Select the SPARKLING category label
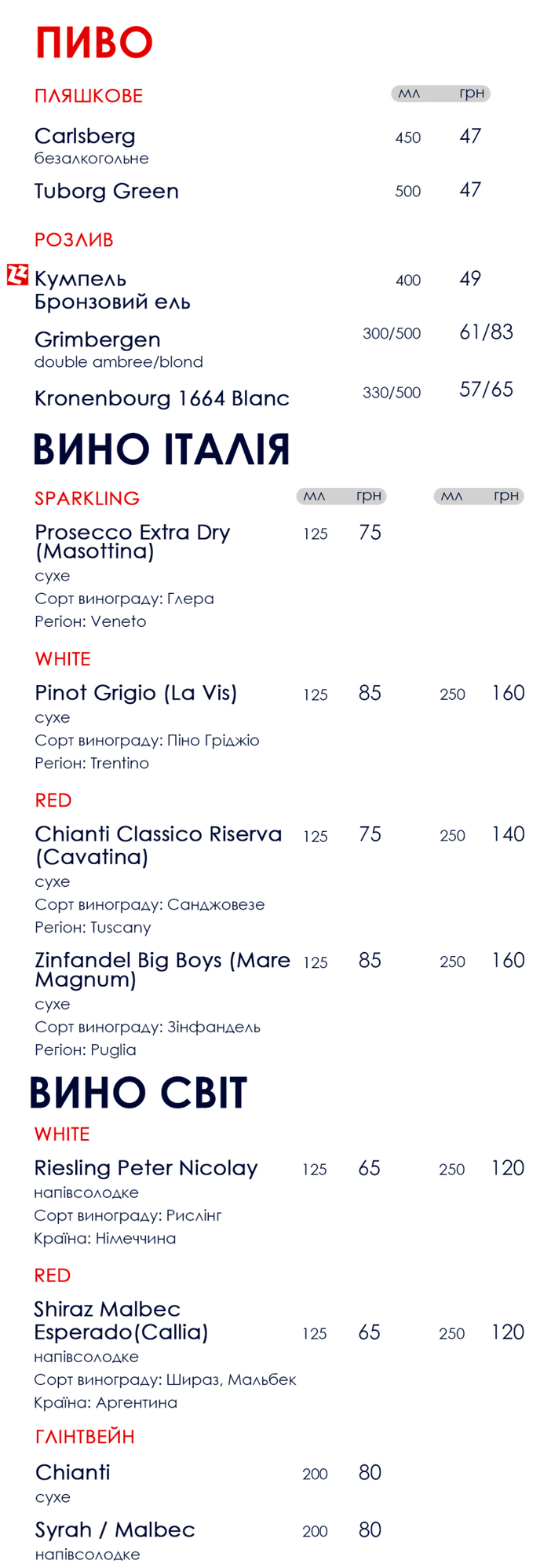The width and height of the screenshot is (551, 1568). (87, 498)
